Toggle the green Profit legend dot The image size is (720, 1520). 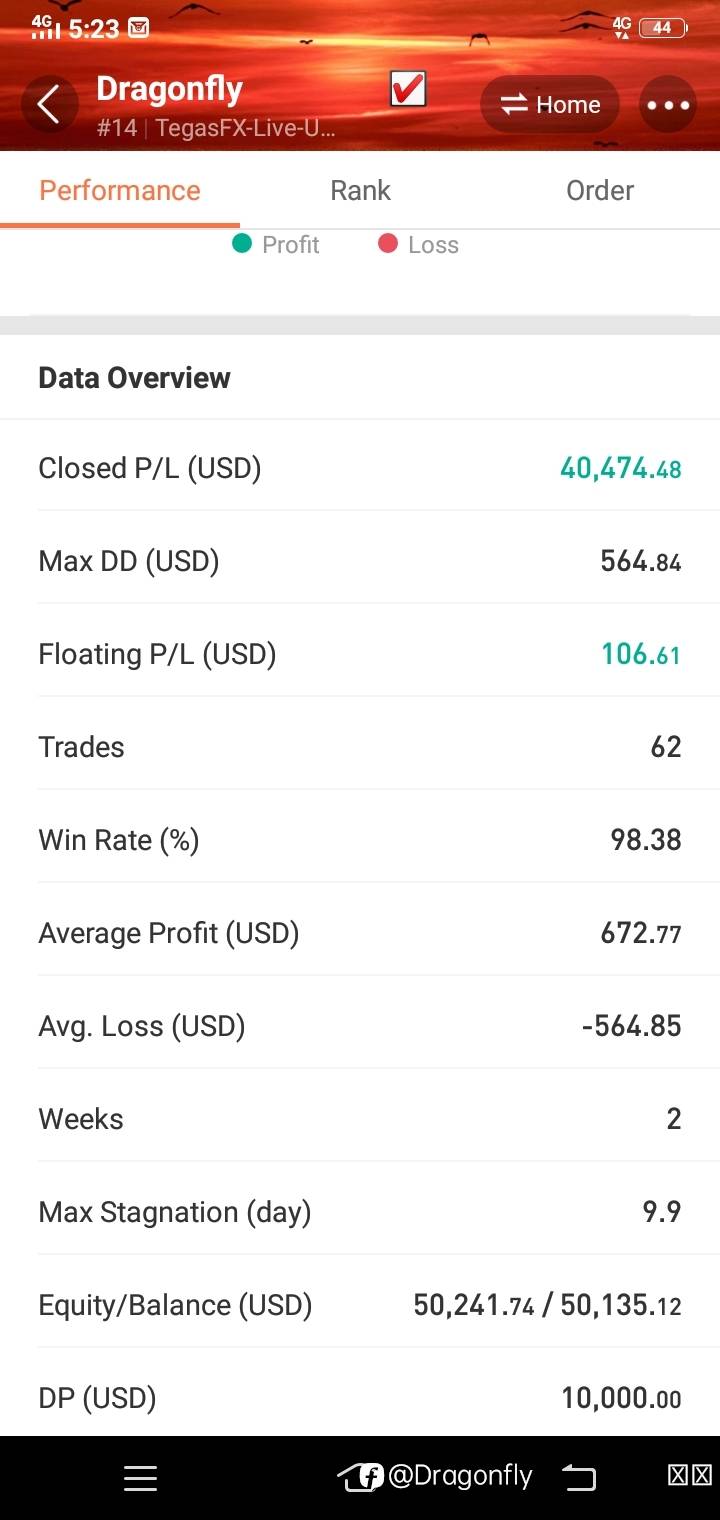242,244
